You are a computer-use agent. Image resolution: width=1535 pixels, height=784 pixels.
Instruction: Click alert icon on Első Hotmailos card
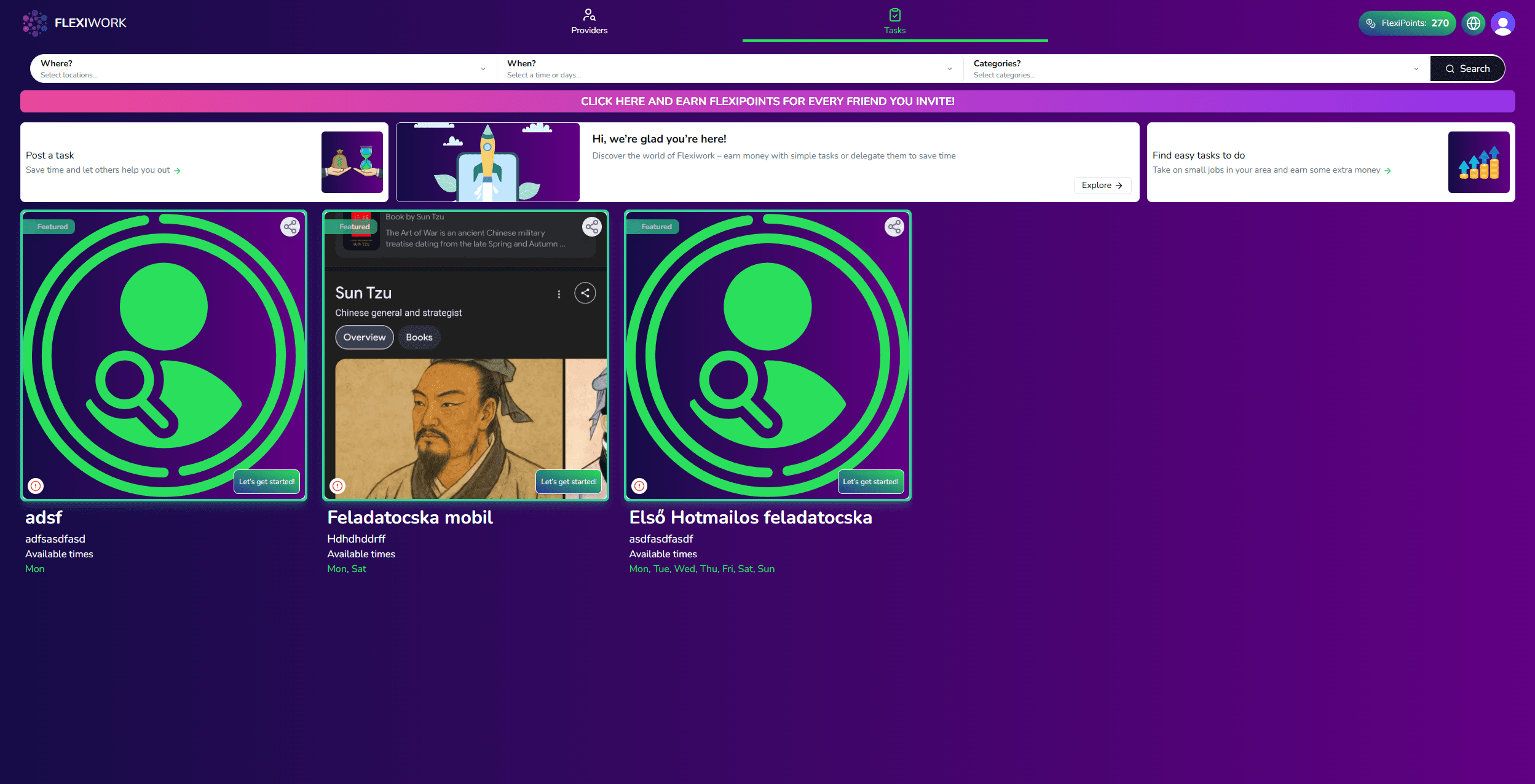pyautogui.click(x=639, y=486)
